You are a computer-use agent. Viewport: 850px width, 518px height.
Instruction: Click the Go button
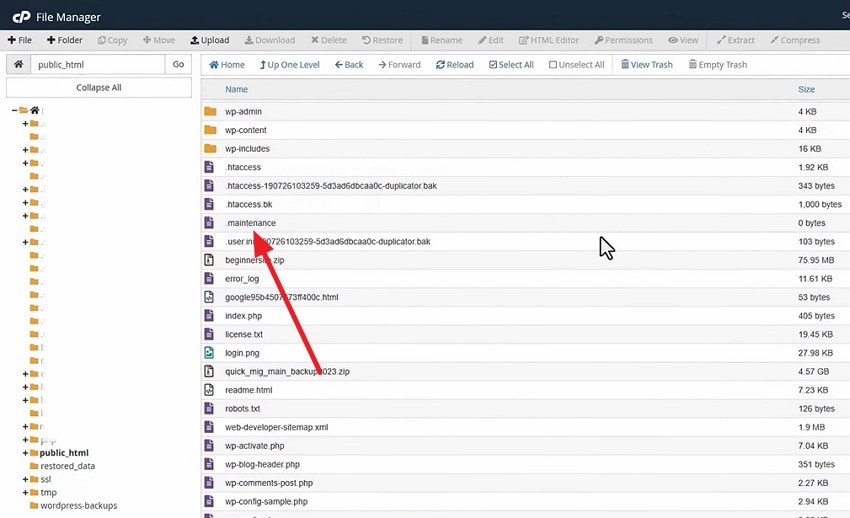coord(178,64)
